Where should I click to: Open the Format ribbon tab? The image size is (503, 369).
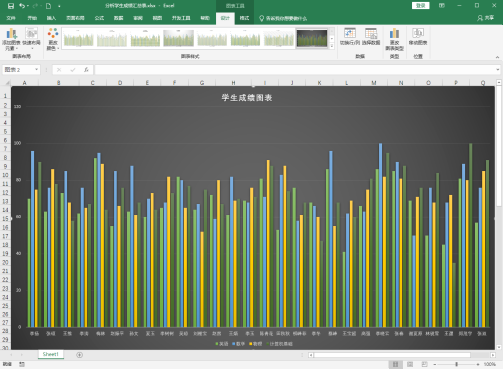coord(244,18)
